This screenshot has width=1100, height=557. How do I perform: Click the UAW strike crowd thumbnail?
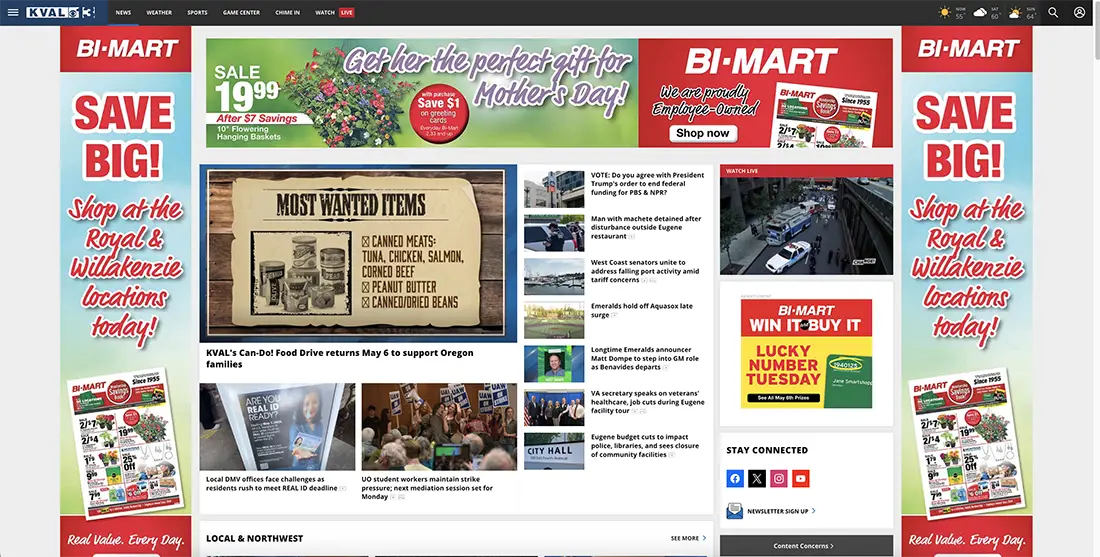tap(439, 427)
